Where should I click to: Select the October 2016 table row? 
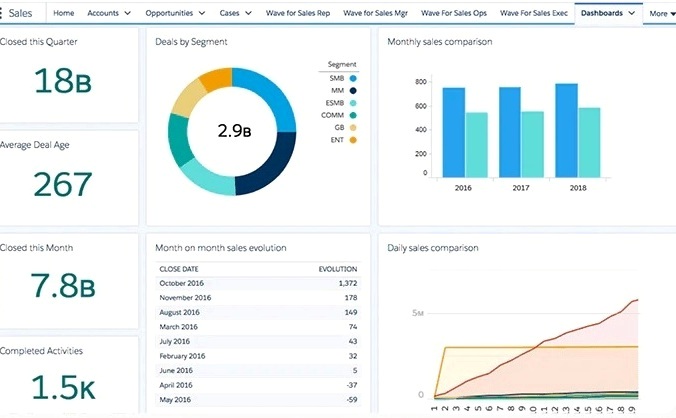pyautogui.click(x=258, y=283)
